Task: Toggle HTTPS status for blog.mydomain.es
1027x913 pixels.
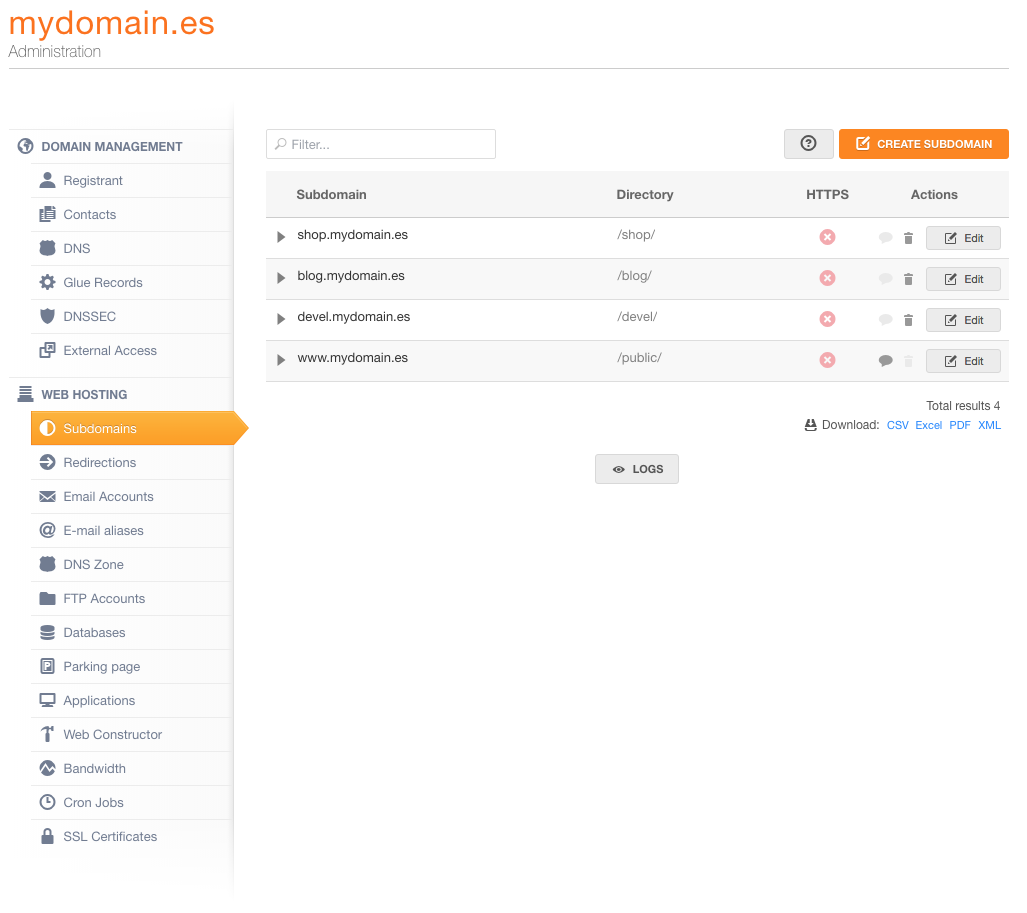Action: coord(827,278)
